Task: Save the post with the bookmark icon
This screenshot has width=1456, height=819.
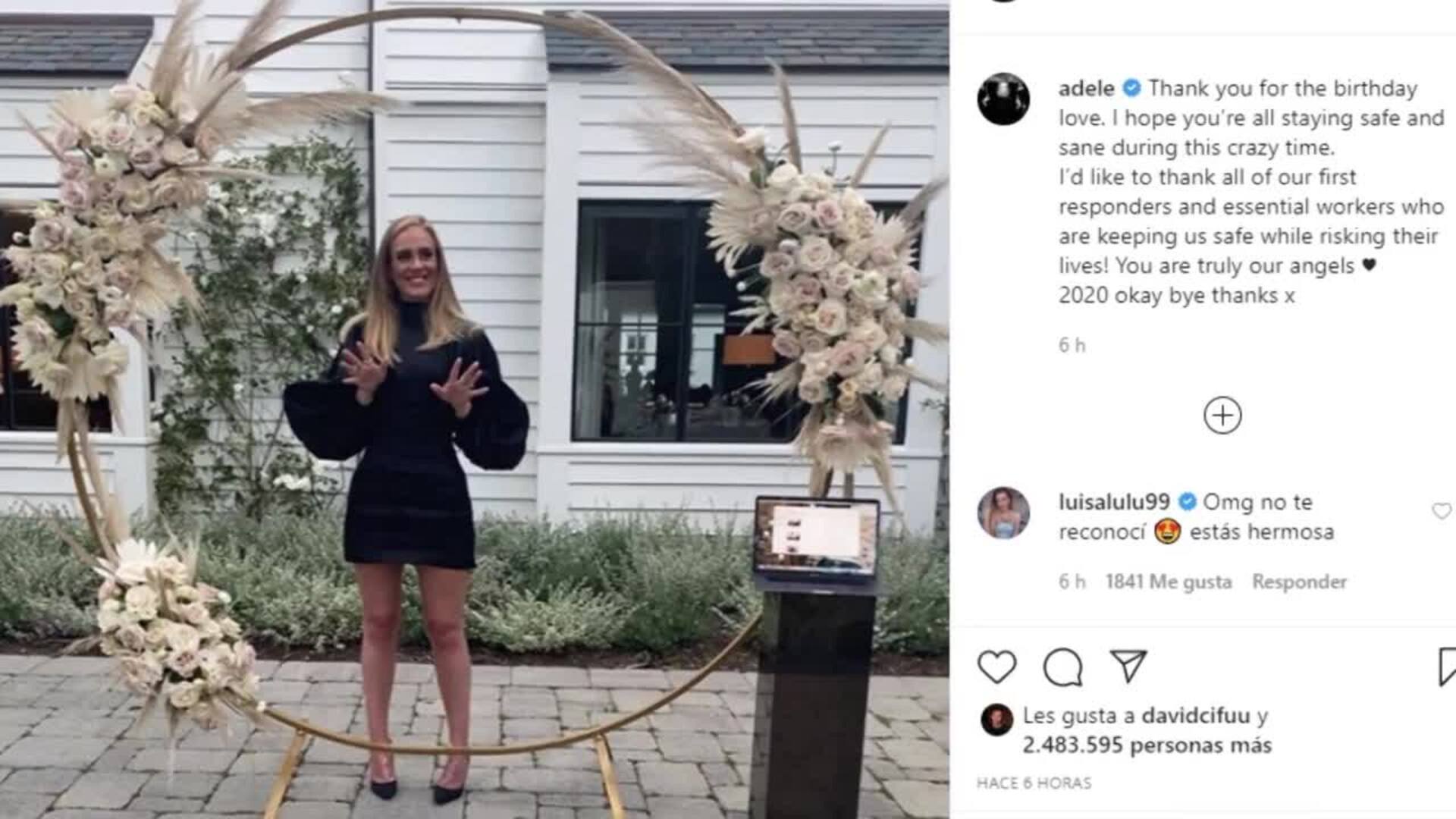Action: click(1447, 667)
